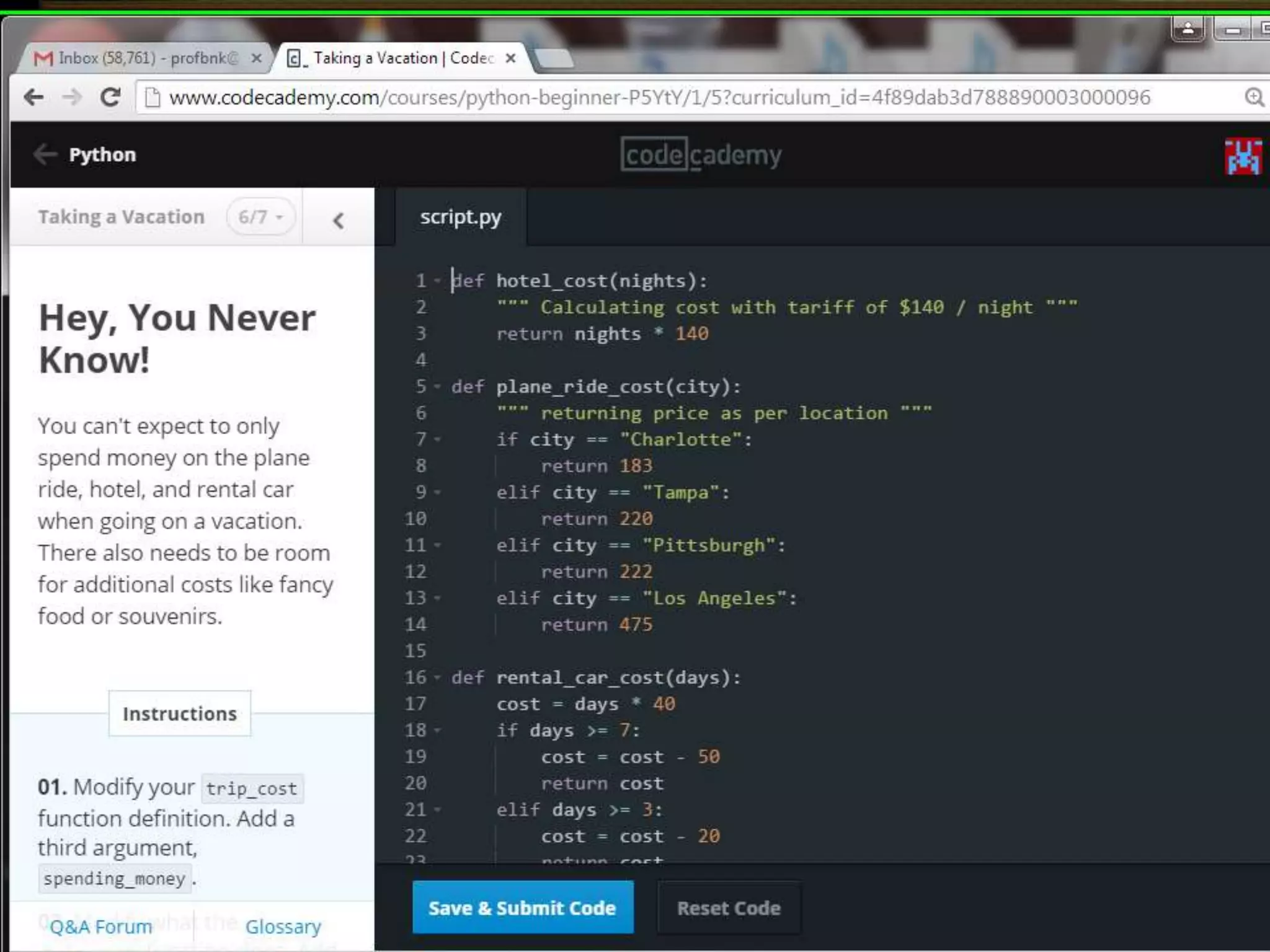Open the Q&A Forum link
The height and width of the screenshot is (952, 1270).
coord(100,927)
